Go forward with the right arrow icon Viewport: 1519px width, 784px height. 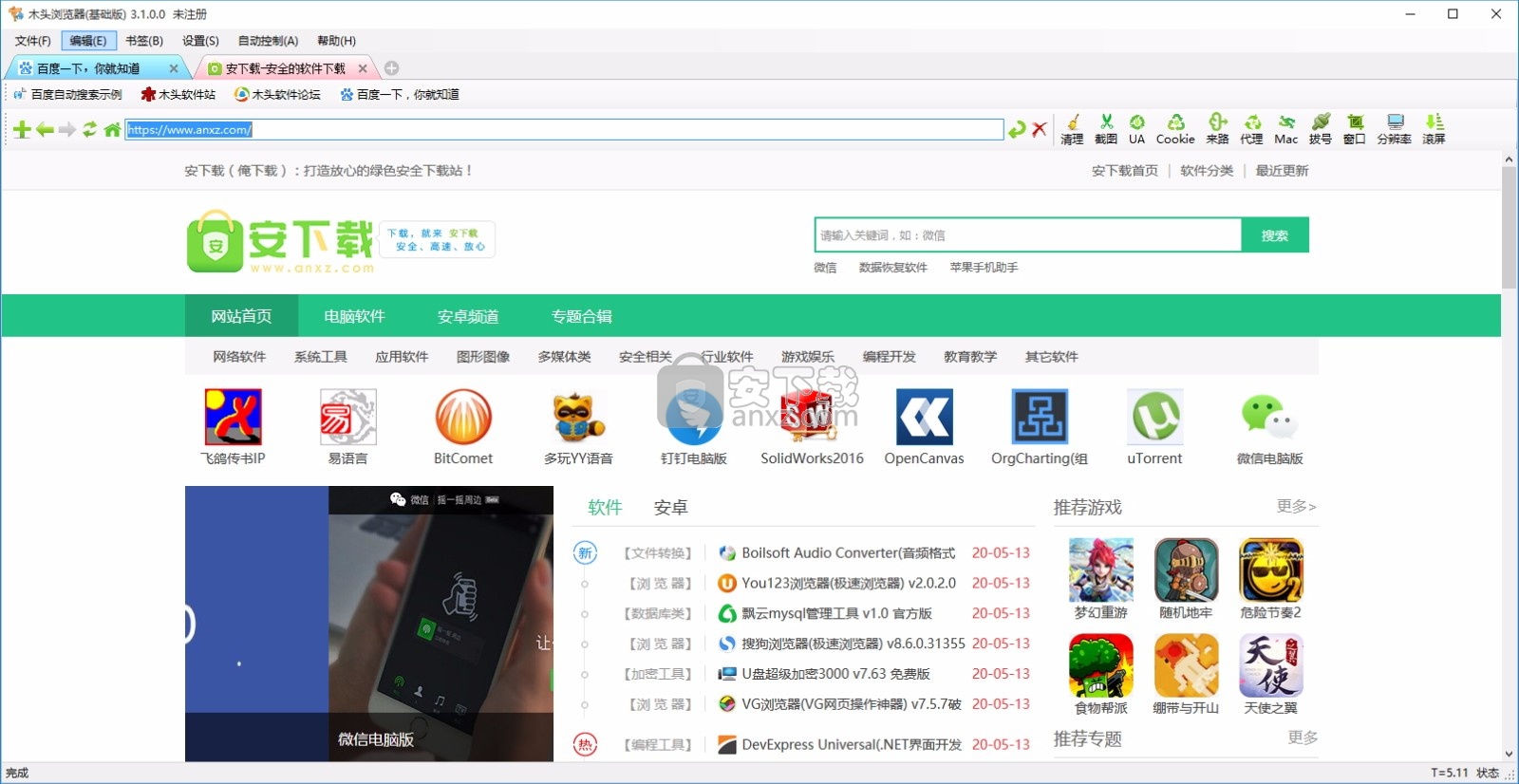tap(66, 130)
